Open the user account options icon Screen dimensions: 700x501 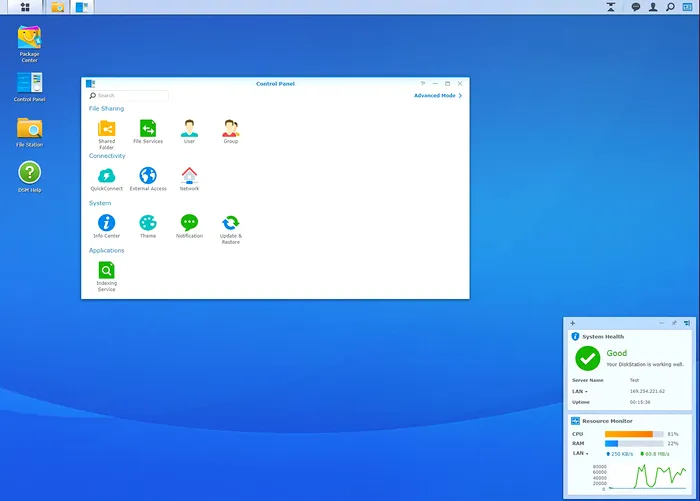click(x=653, y=7)
